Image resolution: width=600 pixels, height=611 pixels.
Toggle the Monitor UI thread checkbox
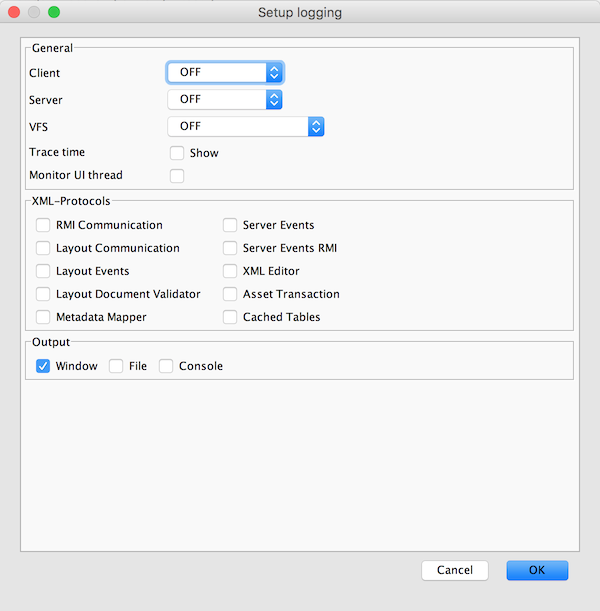pyautogui.click(x=177, y=176)
